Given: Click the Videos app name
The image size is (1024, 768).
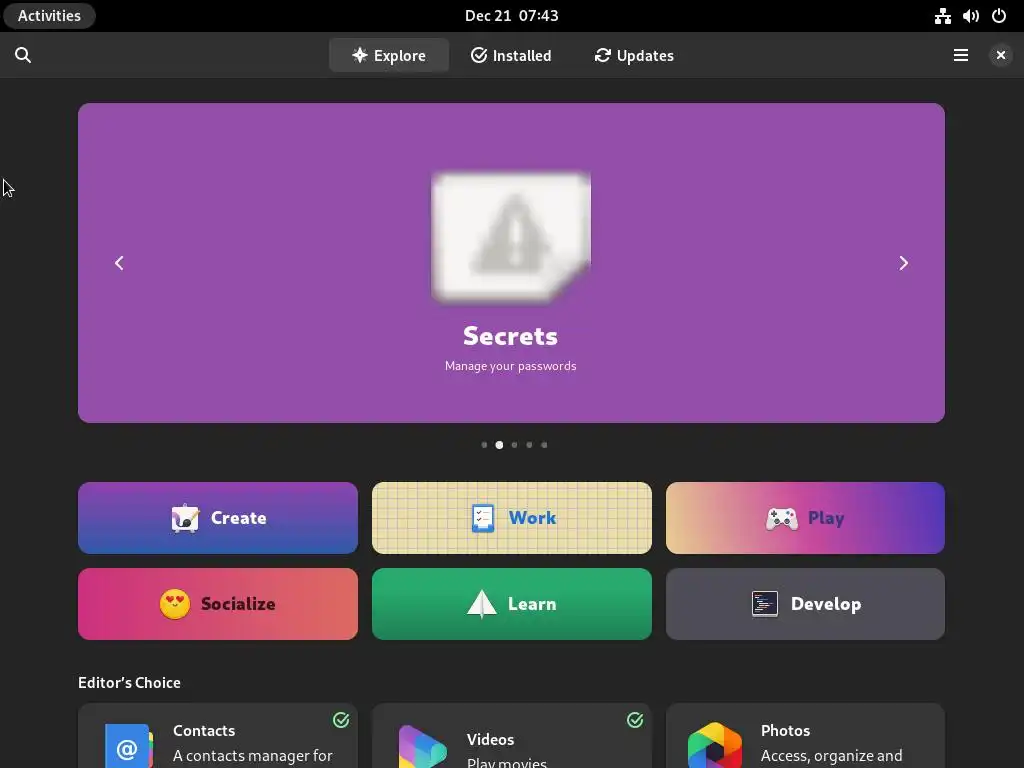Looking at the screenshot, I should tap(490, 739).
